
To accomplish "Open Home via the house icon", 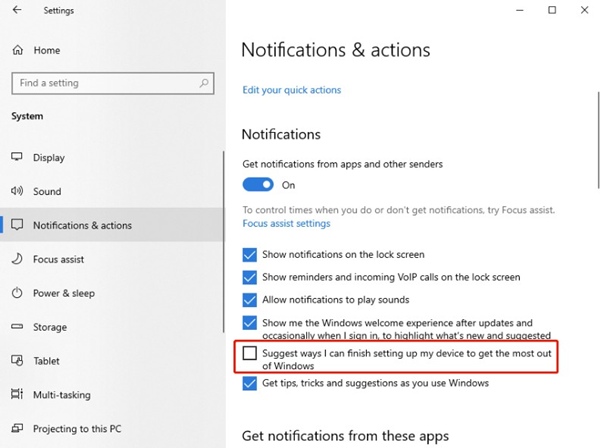I will [x=18, y=50].
